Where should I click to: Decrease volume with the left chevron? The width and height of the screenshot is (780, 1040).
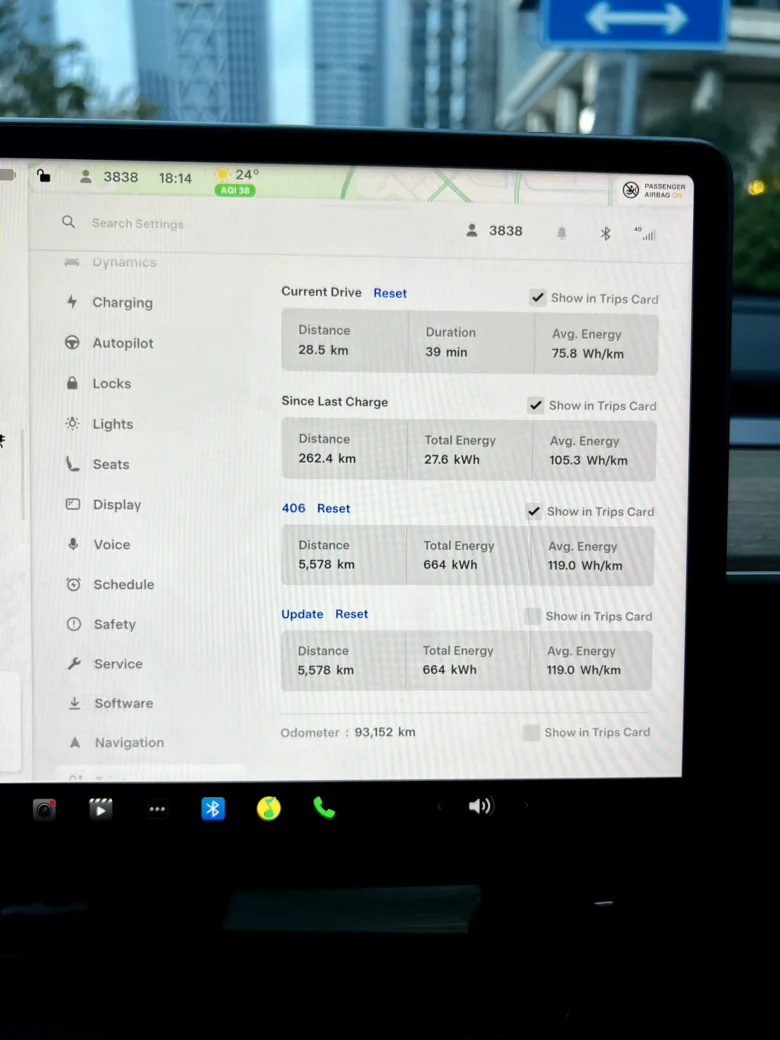(x=438, y=806)
